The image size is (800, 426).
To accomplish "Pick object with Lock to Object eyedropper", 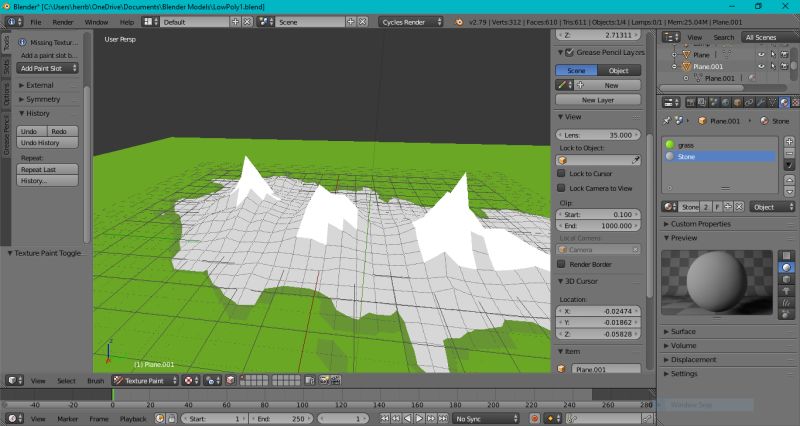I will pos(636,160).
